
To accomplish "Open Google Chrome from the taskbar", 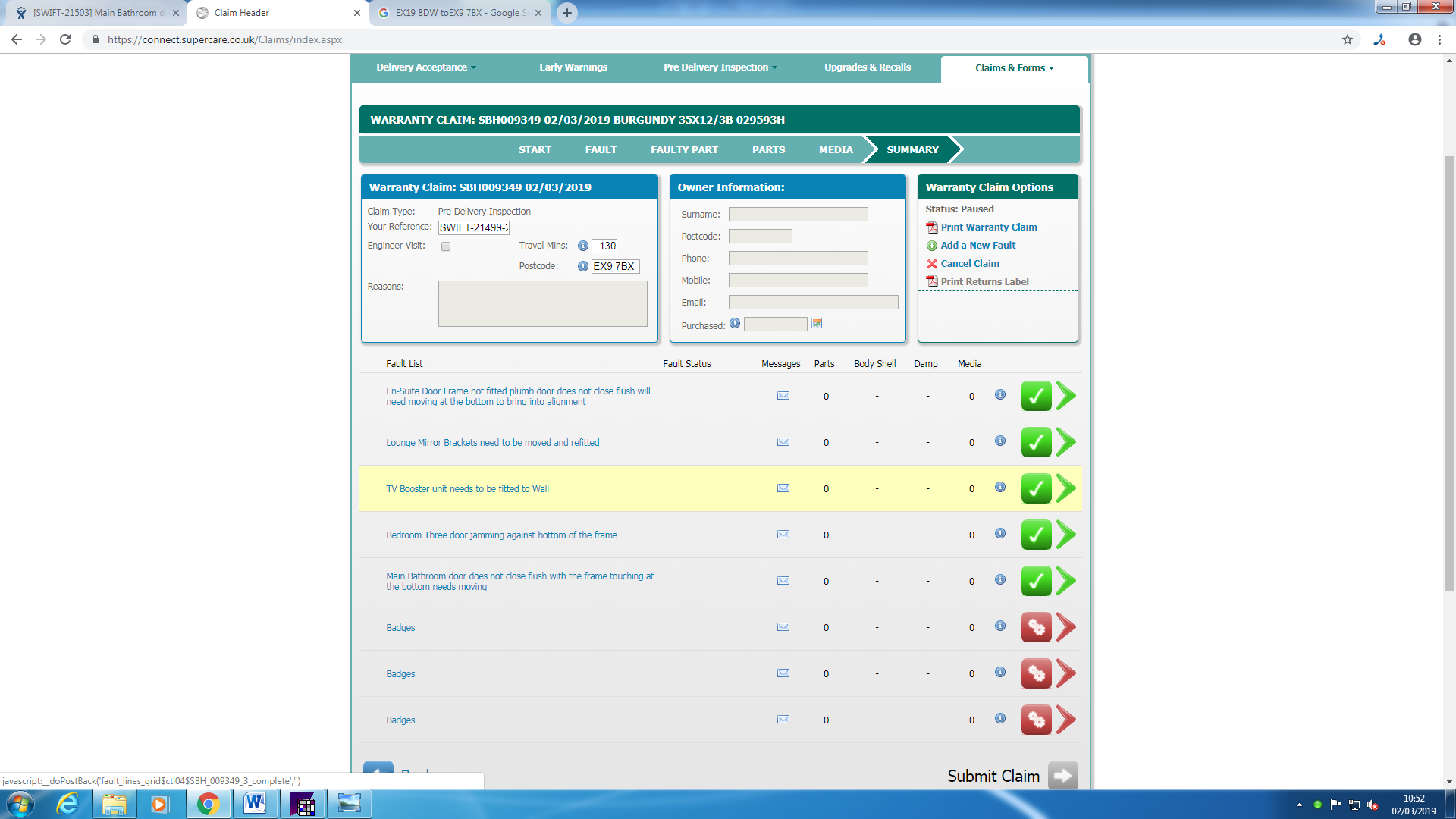I will coord(208,804).
